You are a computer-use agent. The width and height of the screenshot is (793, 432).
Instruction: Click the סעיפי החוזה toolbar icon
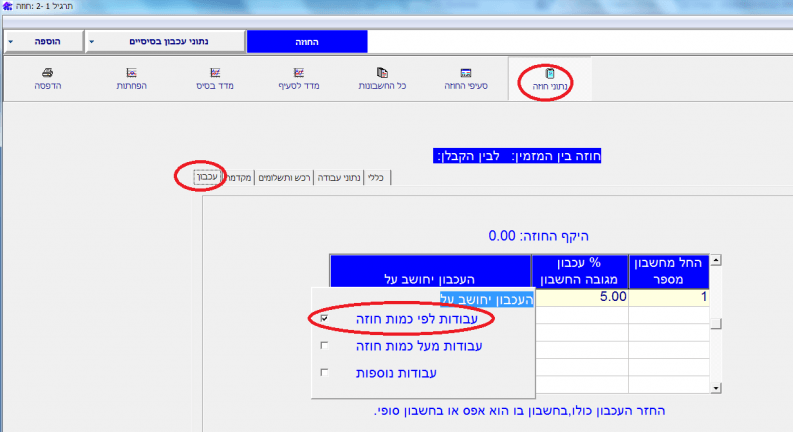[x=466, y=74]
